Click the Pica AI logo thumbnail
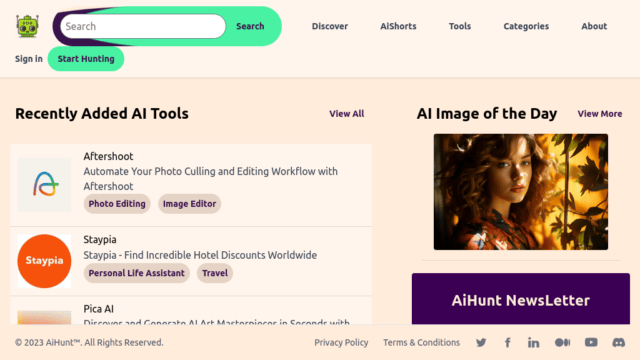Viewport: 640px width, 360px height. tap(44, 318)
